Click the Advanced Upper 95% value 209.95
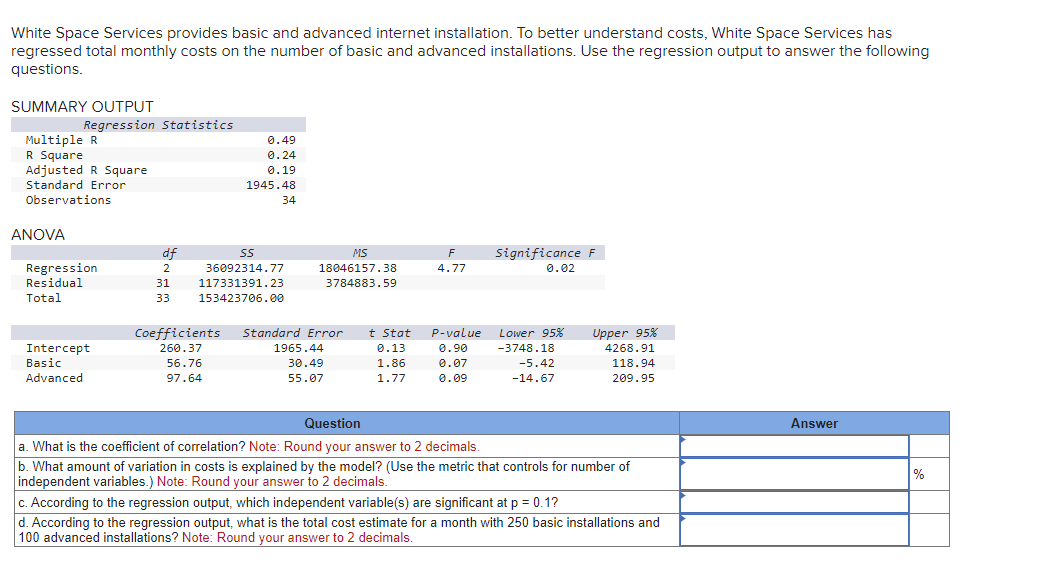 point(633,378)
